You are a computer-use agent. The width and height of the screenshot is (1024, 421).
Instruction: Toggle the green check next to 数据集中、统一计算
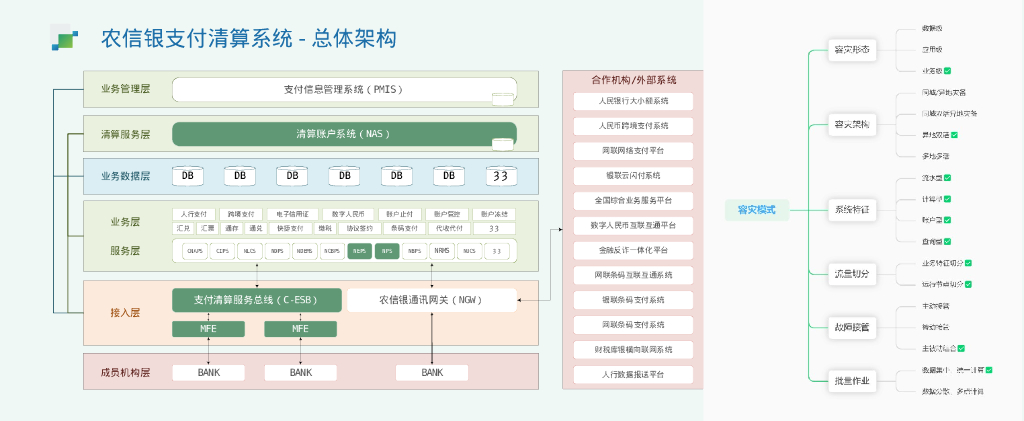[x=989, y=370]
